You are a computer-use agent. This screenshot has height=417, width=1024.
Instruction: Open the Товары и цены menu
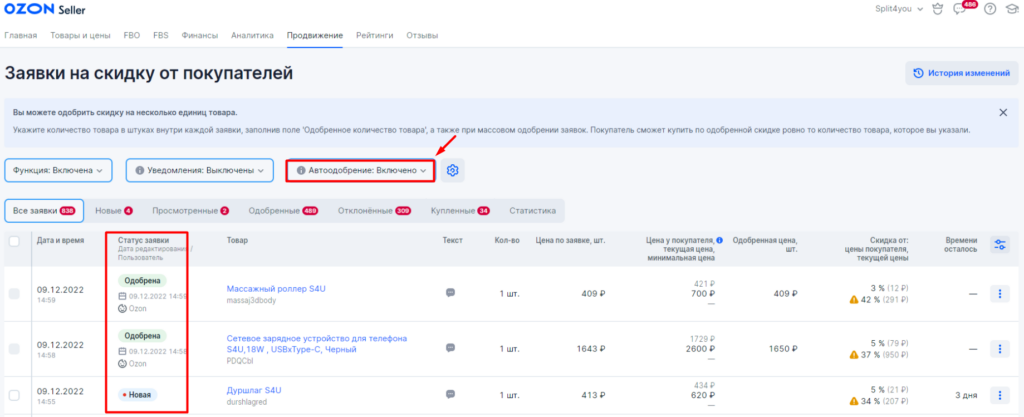80,35
